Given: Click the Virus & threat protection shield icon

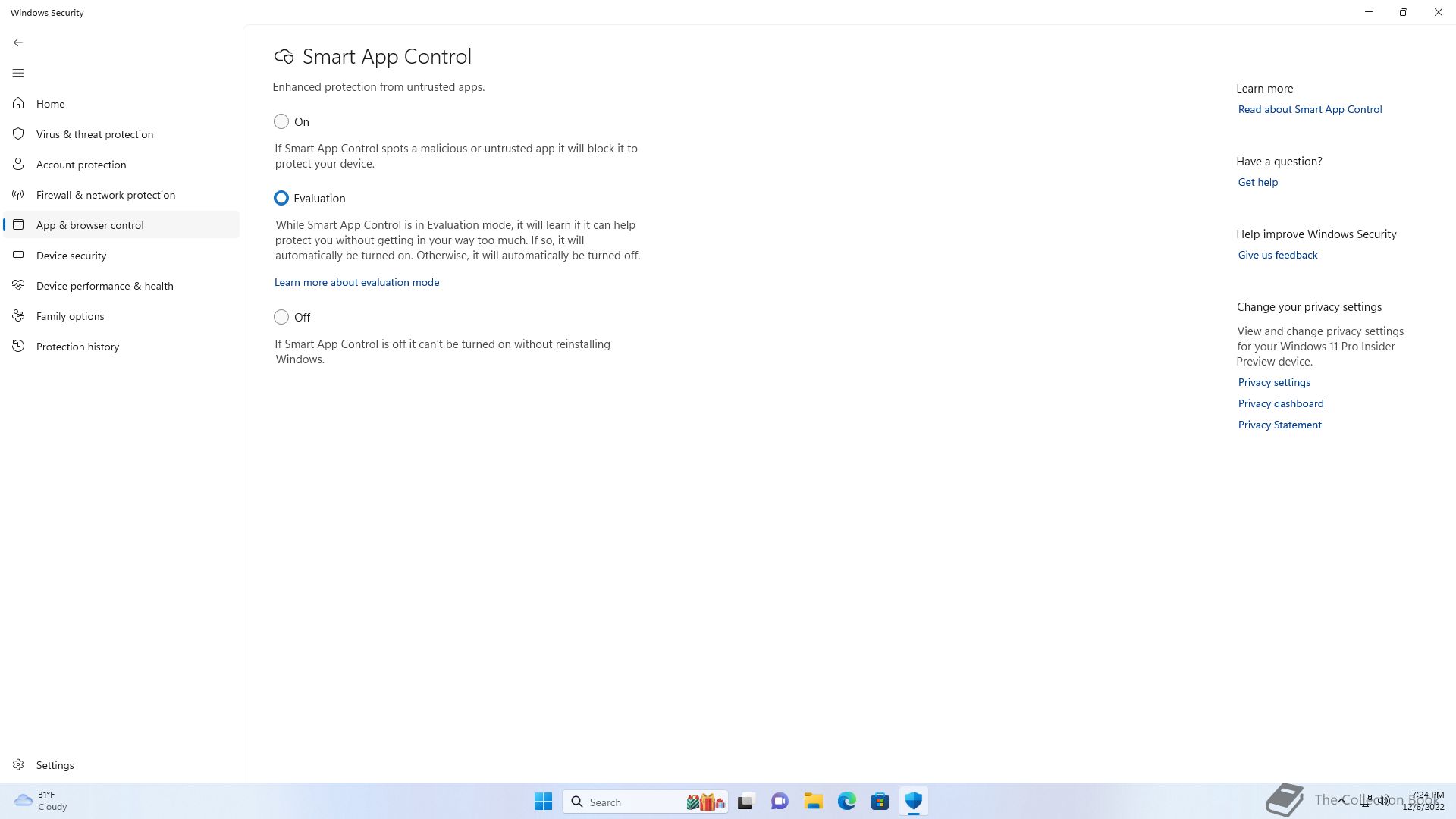Looking at the screenshot, I should coord(18,133).
